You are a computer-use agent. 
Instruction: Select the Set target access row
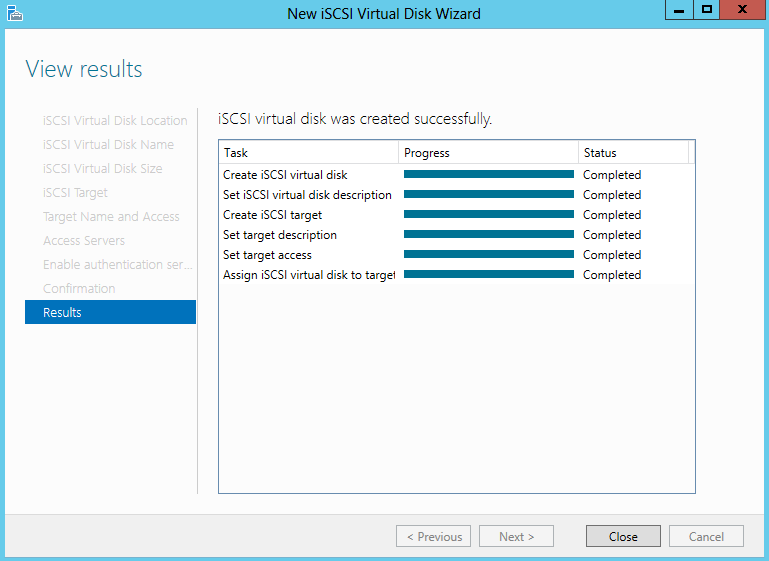(457, 255)
